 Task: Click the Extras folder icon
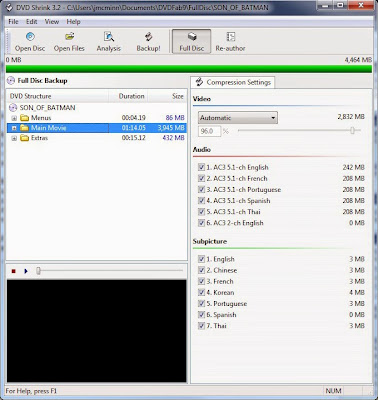click(x=24, y=138)
